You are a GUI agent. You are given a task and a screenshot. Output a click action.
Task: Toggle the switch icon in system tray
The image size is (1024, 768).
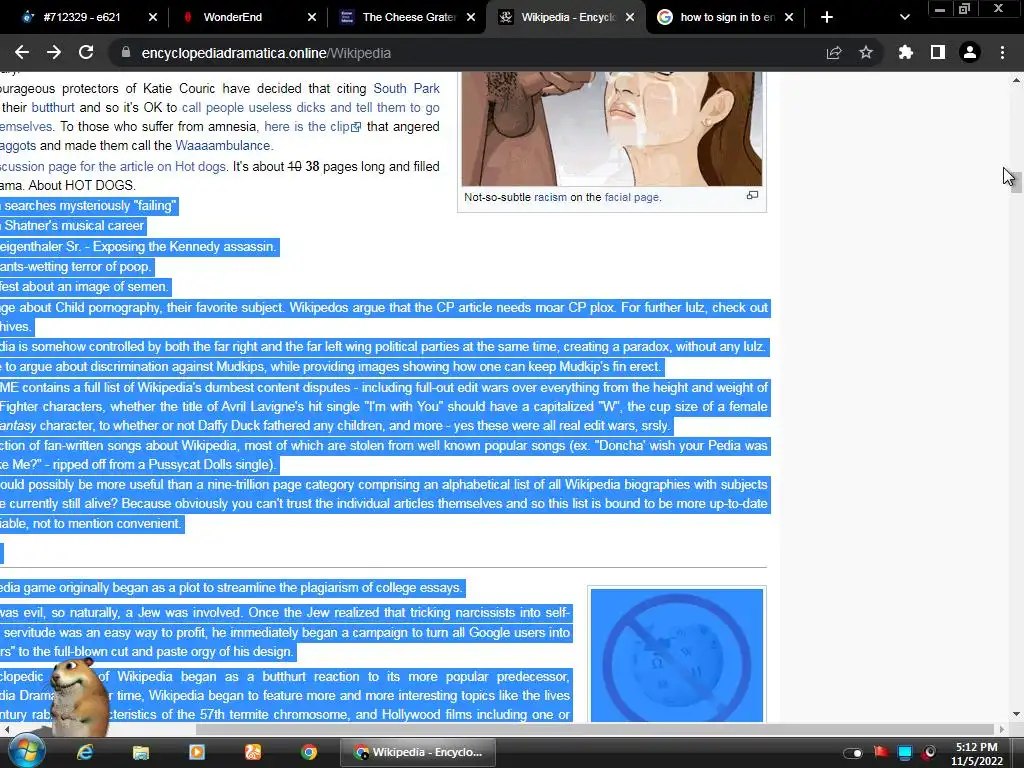[x=852, y=753]
